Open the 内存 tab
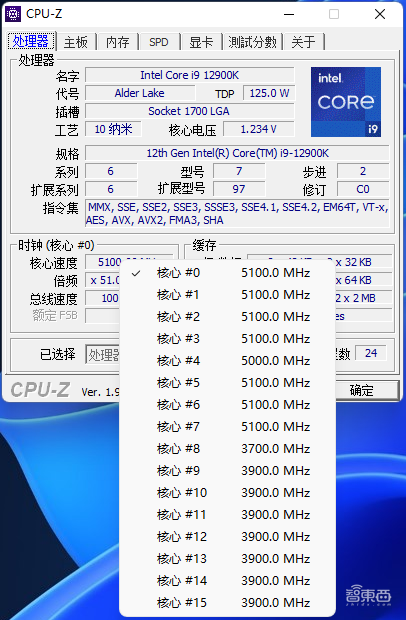This screenshot has height=620, width=406. coord(118,42)
